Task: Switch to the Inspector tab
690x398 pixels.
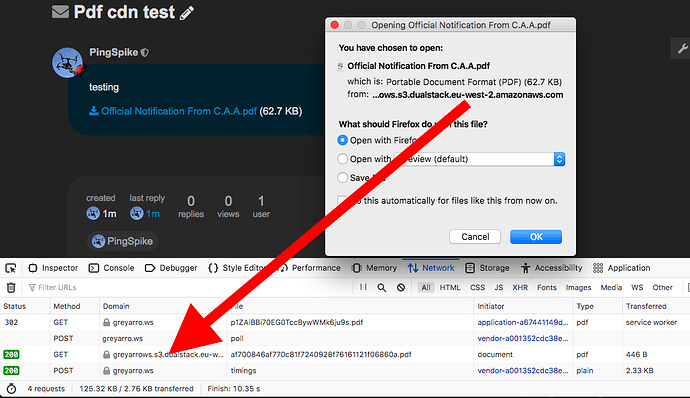Action: (x=53, y=268)
